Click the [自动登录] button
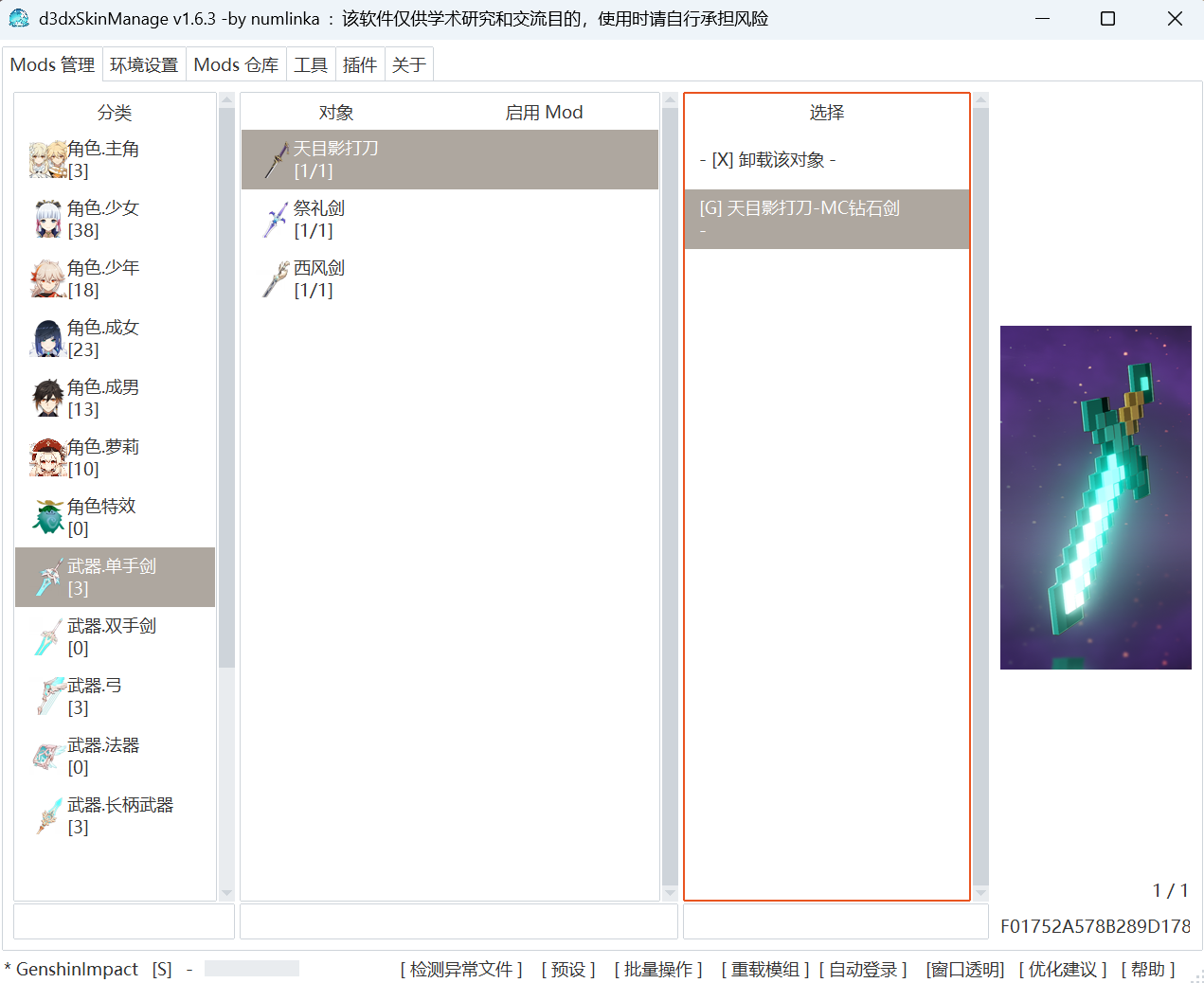The image size is (1204, 983). pyautogui.click(x=863, y=969)
